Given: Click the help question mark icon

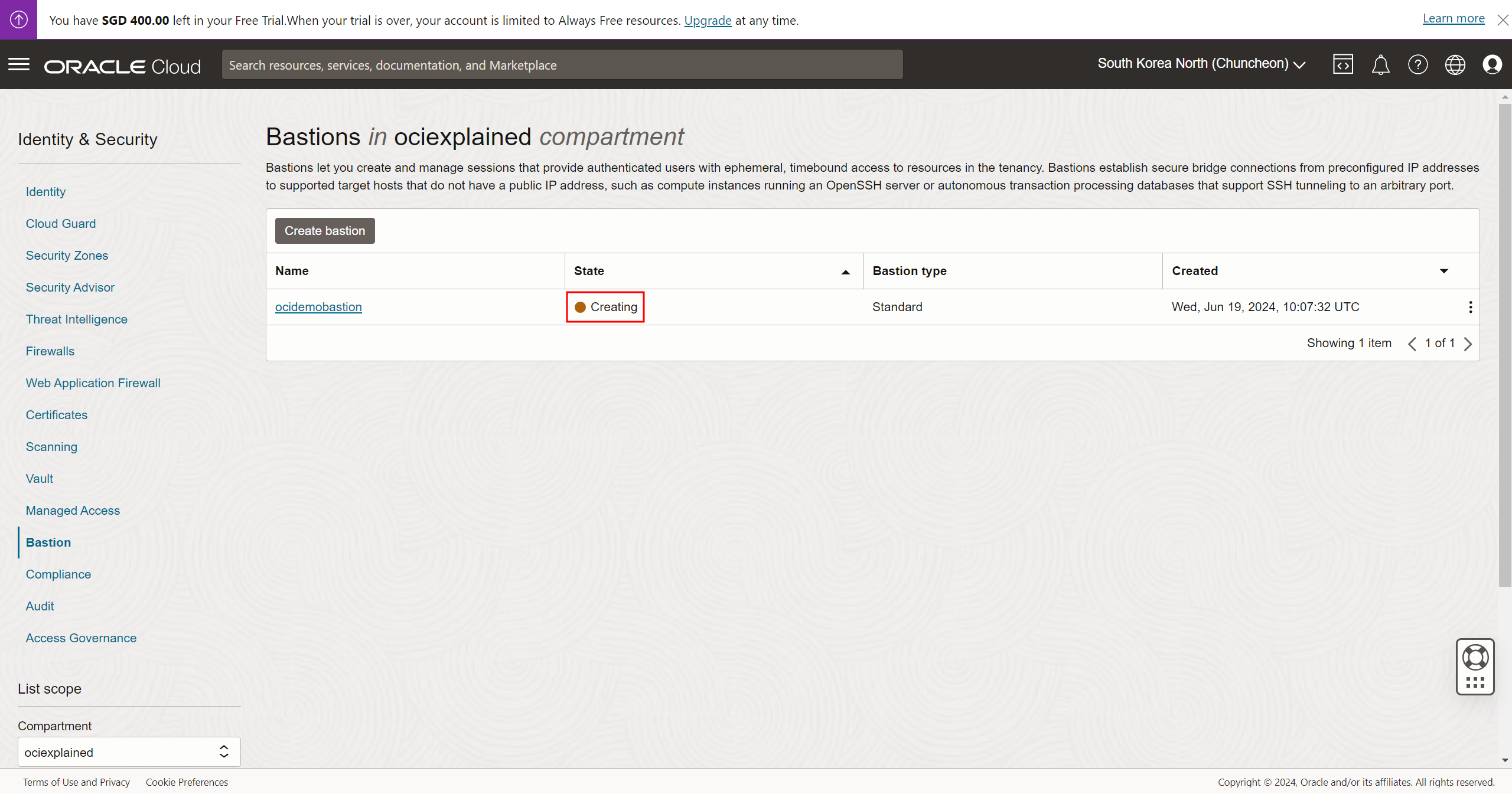Looking at the screenshot, I should point(1417,64).
